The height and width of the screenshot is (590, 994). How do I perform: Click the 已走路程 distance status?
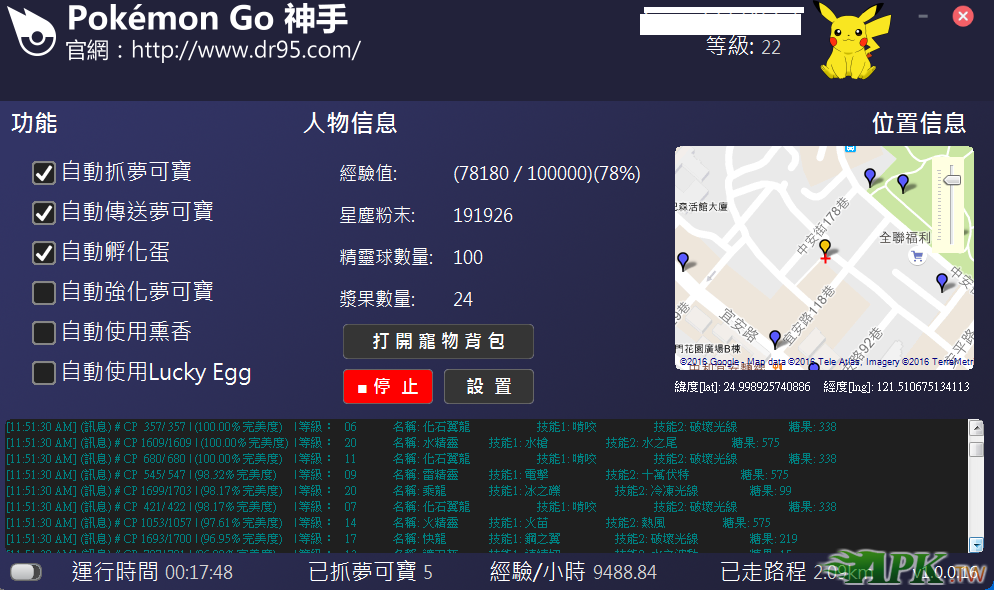point(796,572)
